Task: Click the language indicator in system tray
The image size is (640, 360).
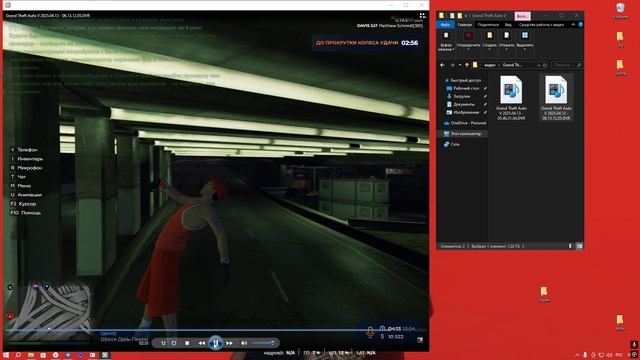Action: tap(619, 356)
